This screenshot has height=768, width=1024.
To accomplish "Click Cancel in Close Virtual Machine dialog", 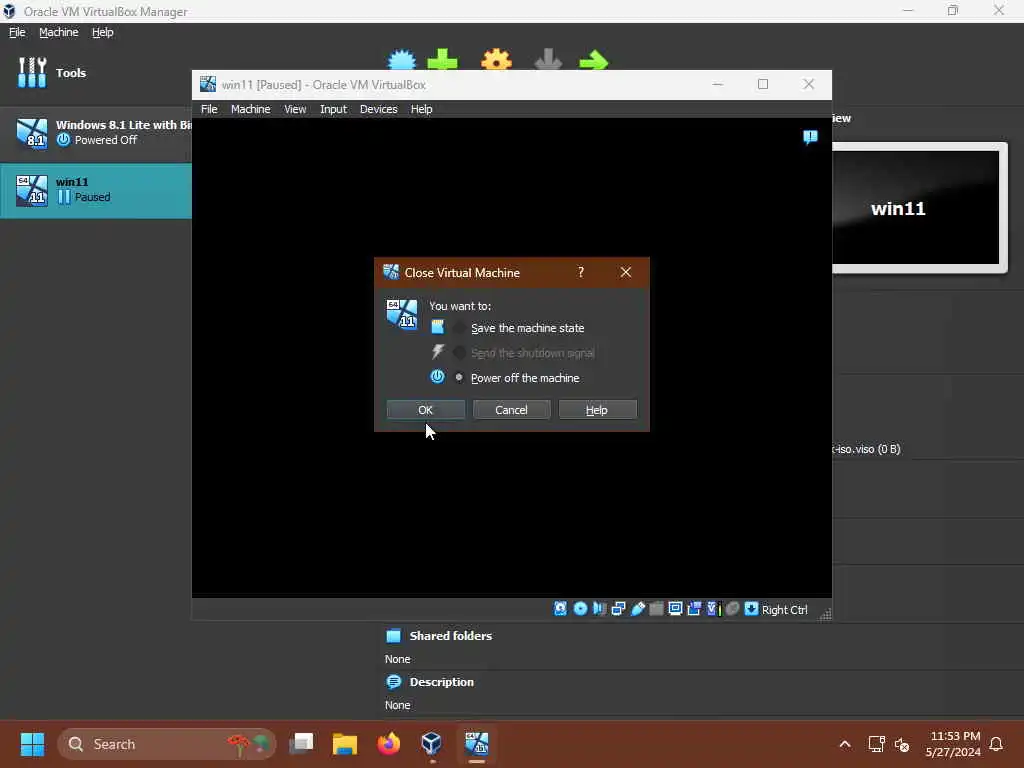I will click(x=511, y=409).
